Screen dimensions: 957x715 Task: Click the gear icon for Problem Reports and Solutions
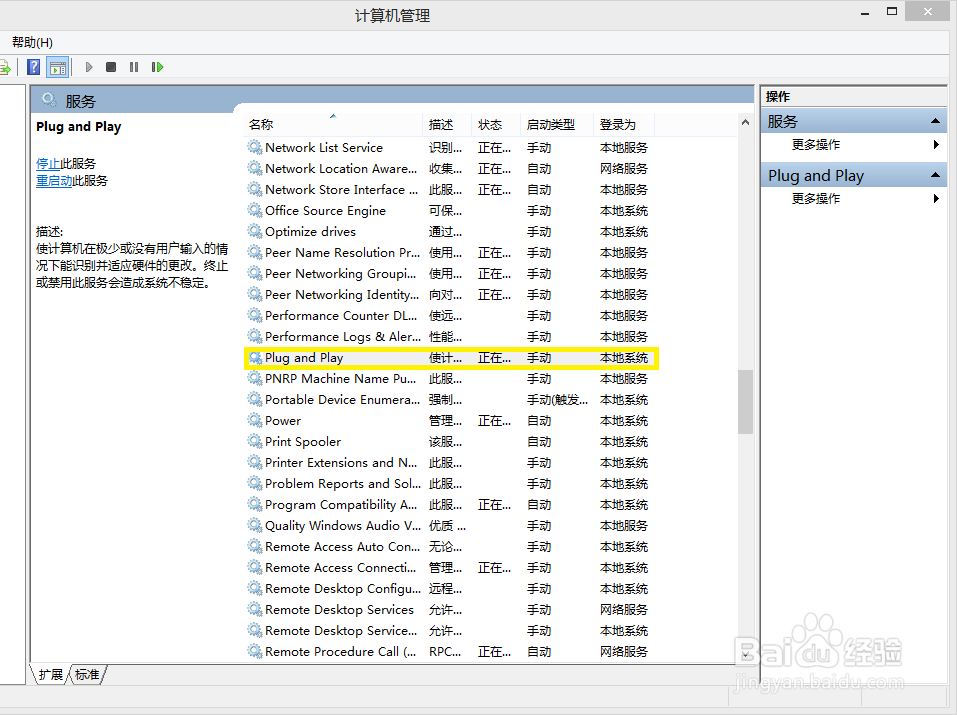[255, 484]
